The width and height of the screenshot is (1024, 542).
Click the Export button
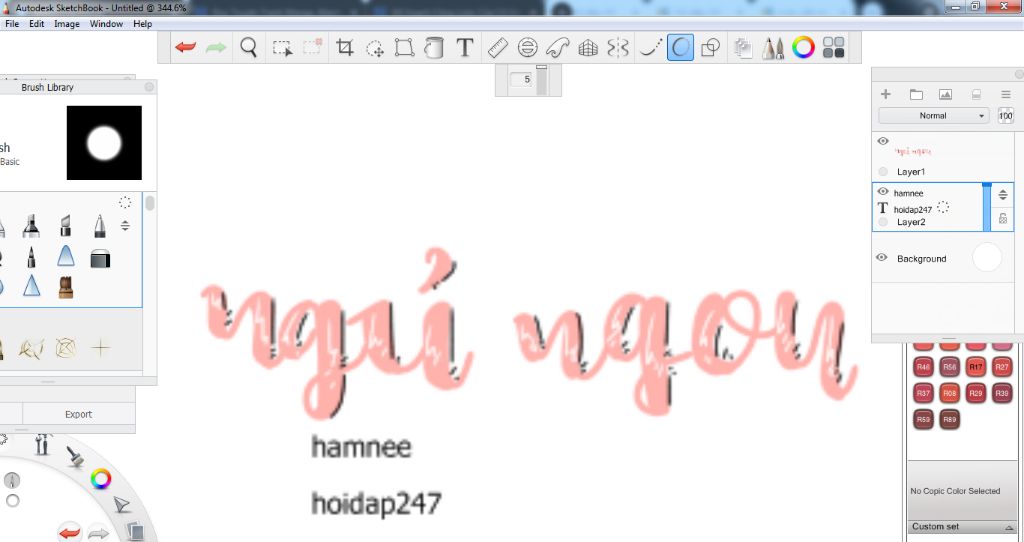(78, 414)
